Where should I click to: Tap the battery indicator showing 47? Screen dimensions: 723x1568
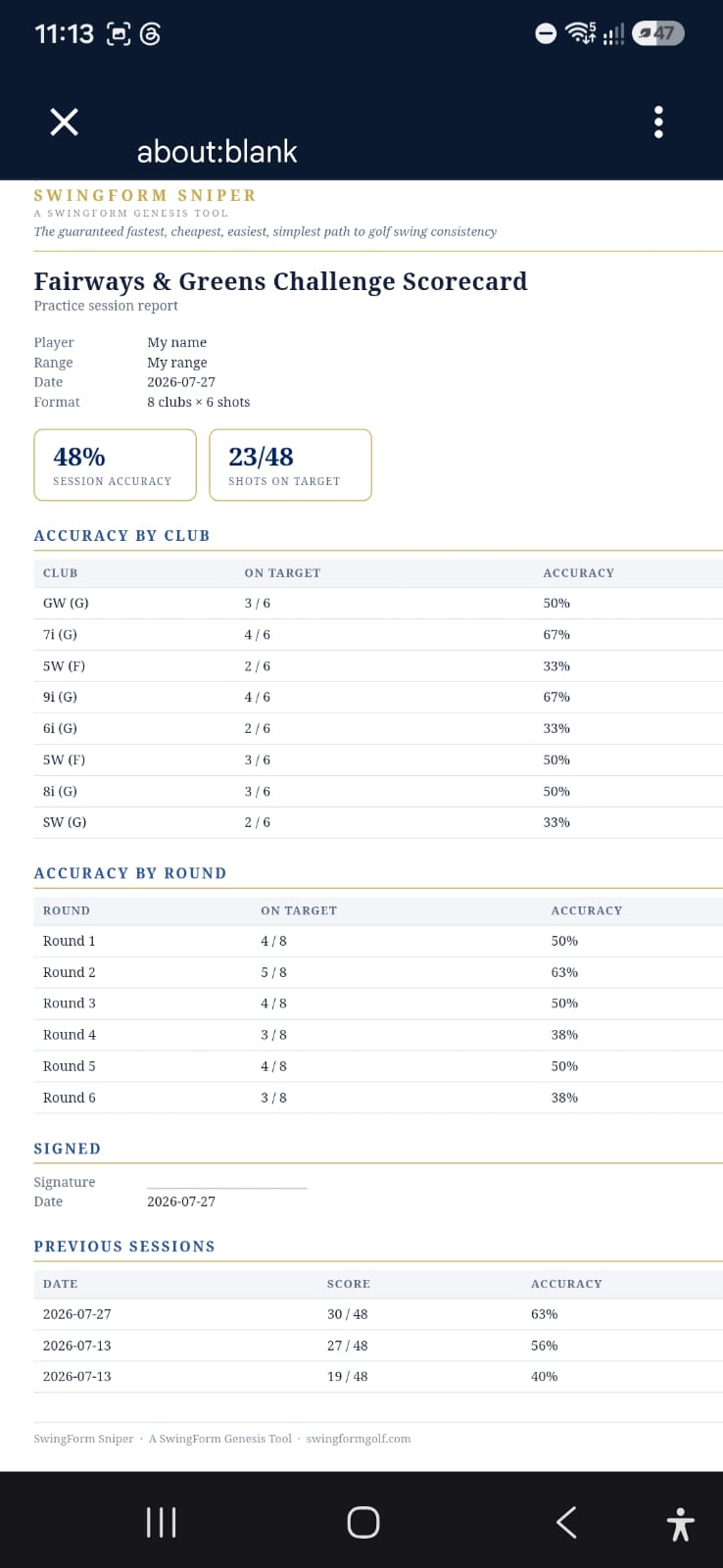(x=658, y=33)
